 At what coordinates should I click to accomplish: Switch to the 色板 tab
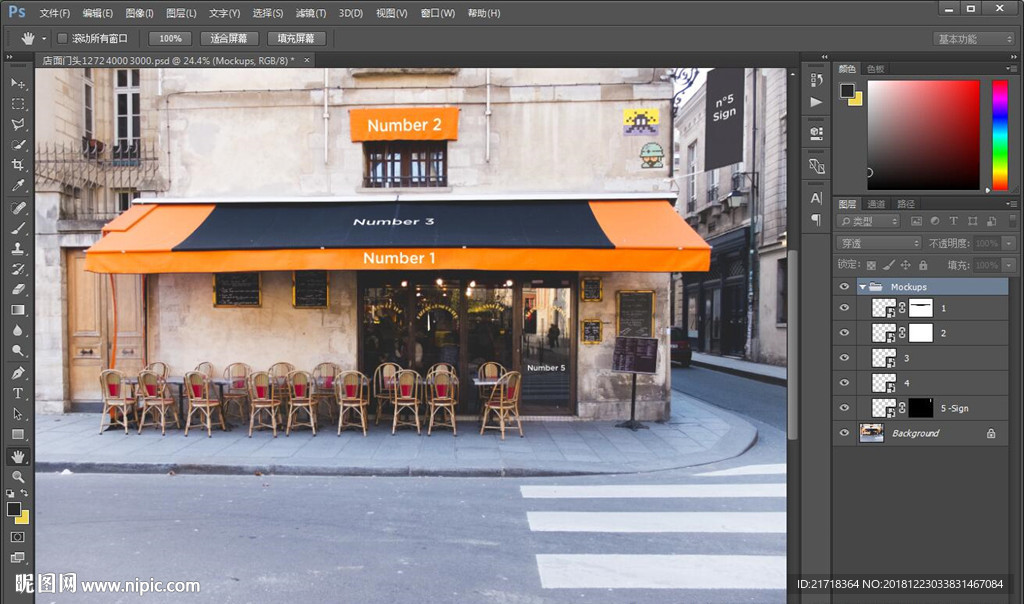876,69
